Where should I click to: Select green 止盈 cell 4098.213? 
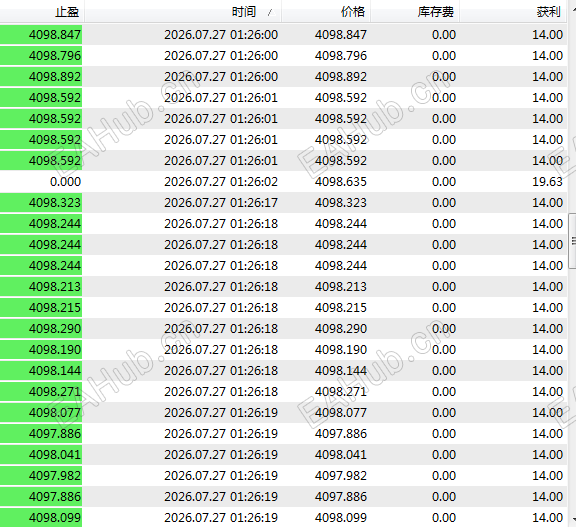[x=41, y=286]
